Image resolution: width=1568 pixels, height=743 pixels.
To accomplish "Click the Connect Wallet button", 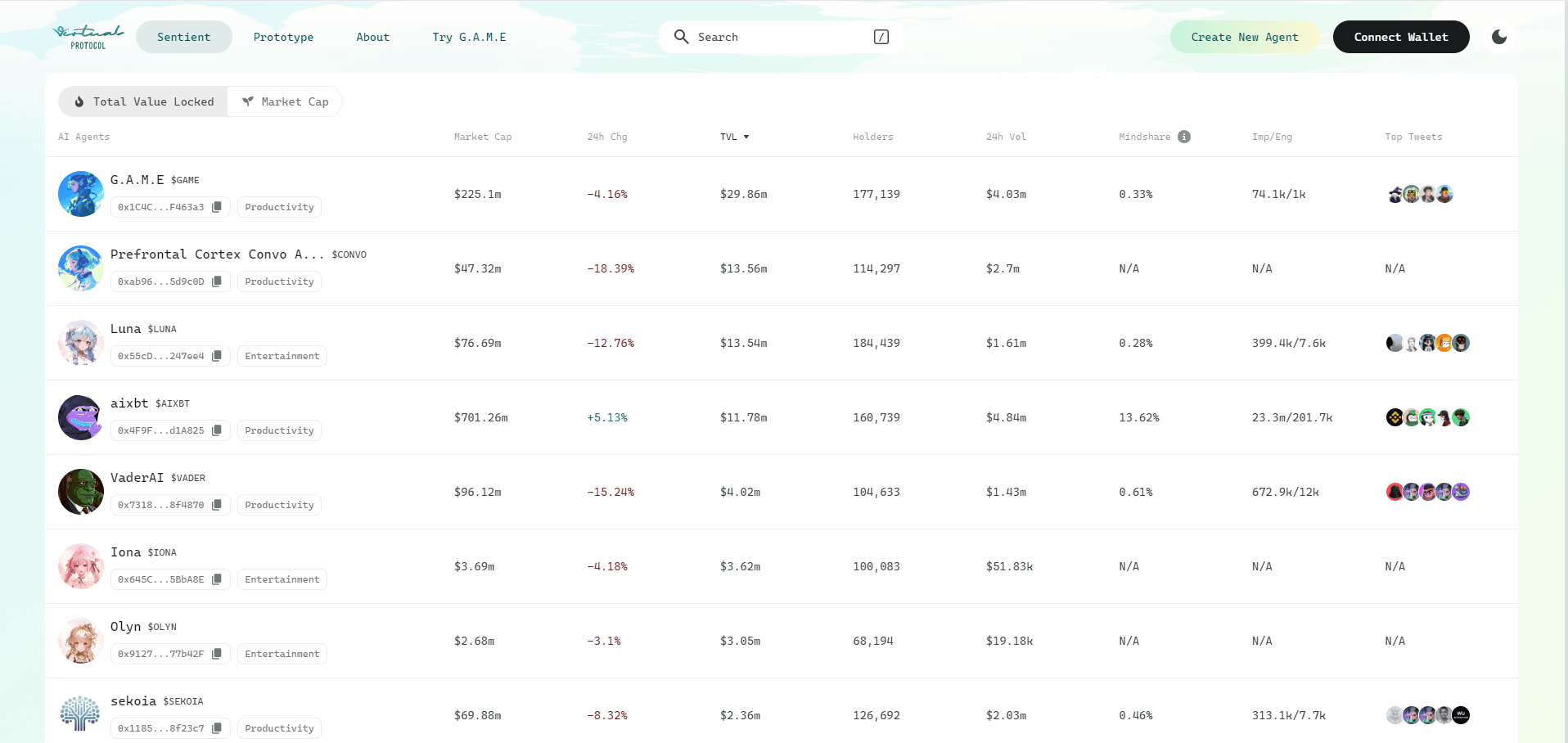I will pos(1400,37).
